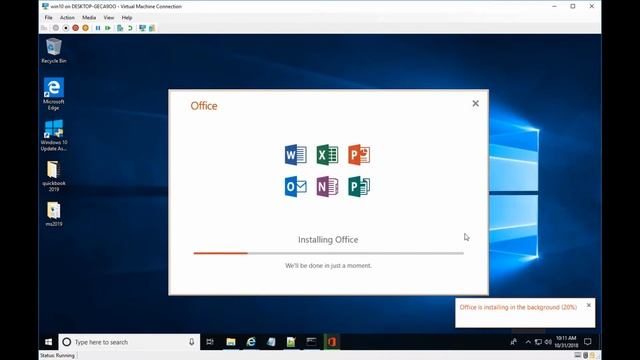Open the View menu
Image resolution: width=640 pixels, height=360 pixels.
109,18
